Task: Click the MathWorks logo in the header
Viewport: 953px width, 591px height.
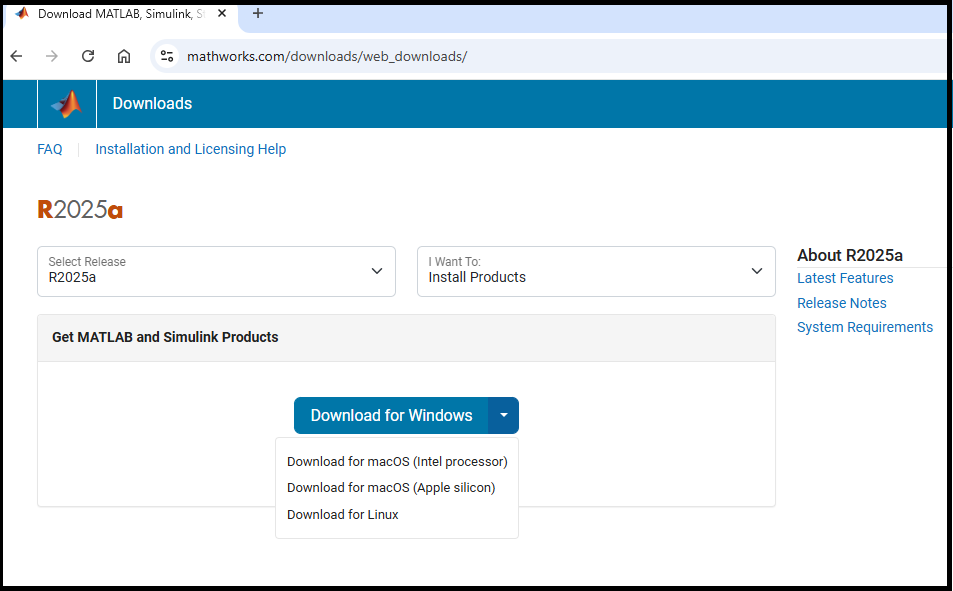Action: pyautogui.click(x=67, y=104)
